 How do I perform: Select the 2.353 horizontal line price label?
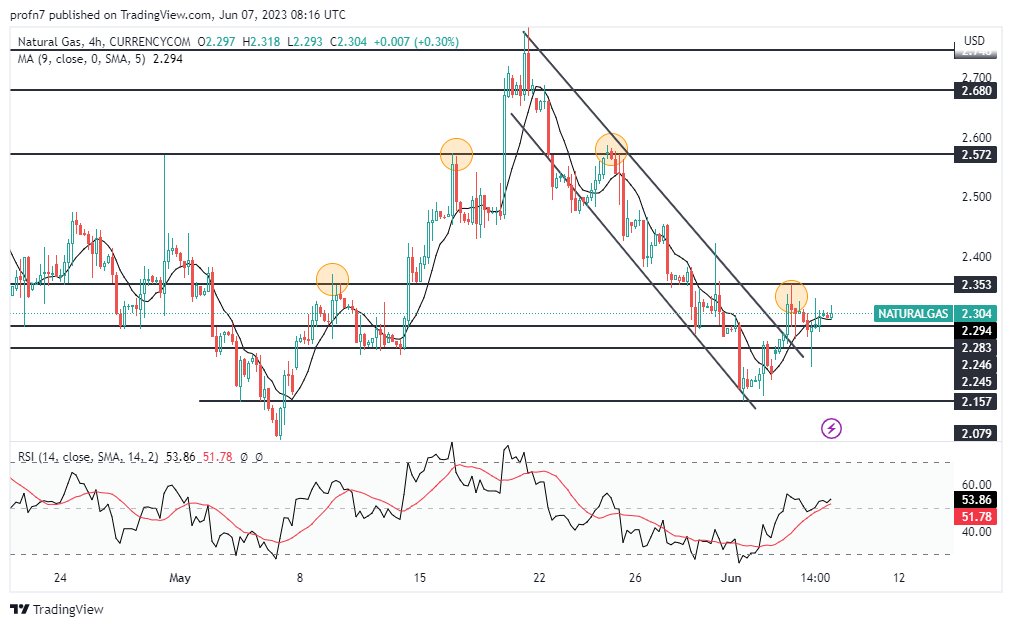976,285
